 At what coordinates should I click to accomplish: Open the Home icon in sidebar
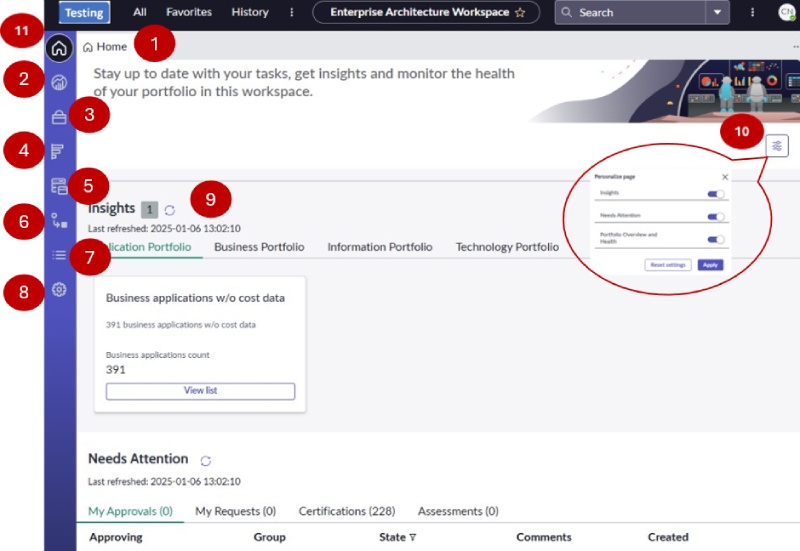(x=59, y=48)
